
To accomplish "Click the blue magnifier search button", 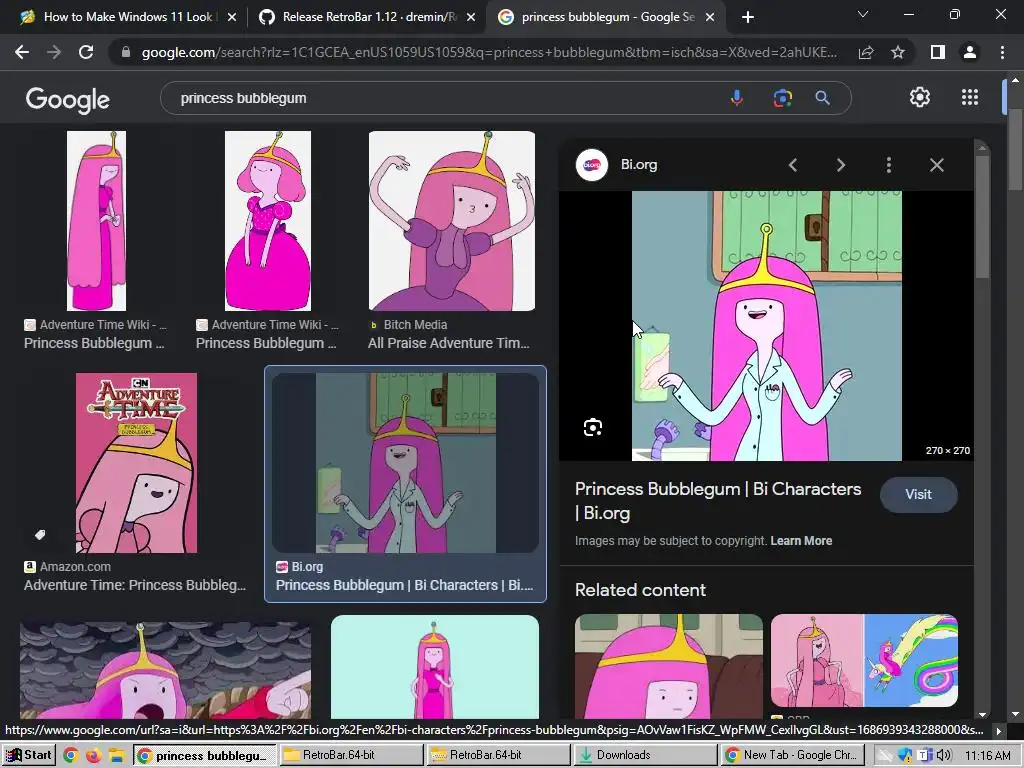I will pyautogui.click(x=822, y=98).
